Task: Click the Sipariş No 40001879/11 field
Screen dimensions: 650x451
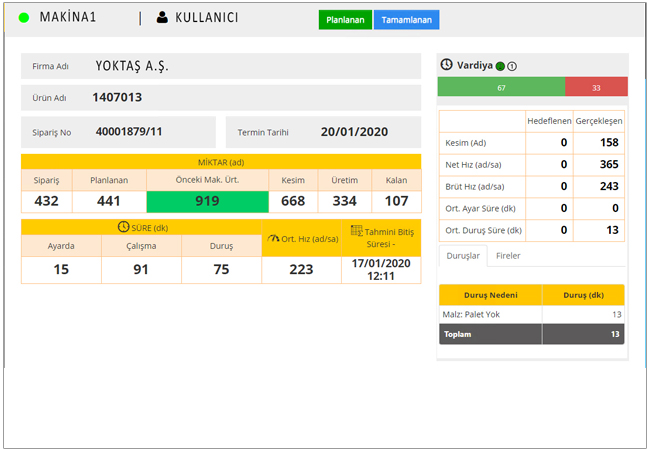Action: tap(118, 131)
